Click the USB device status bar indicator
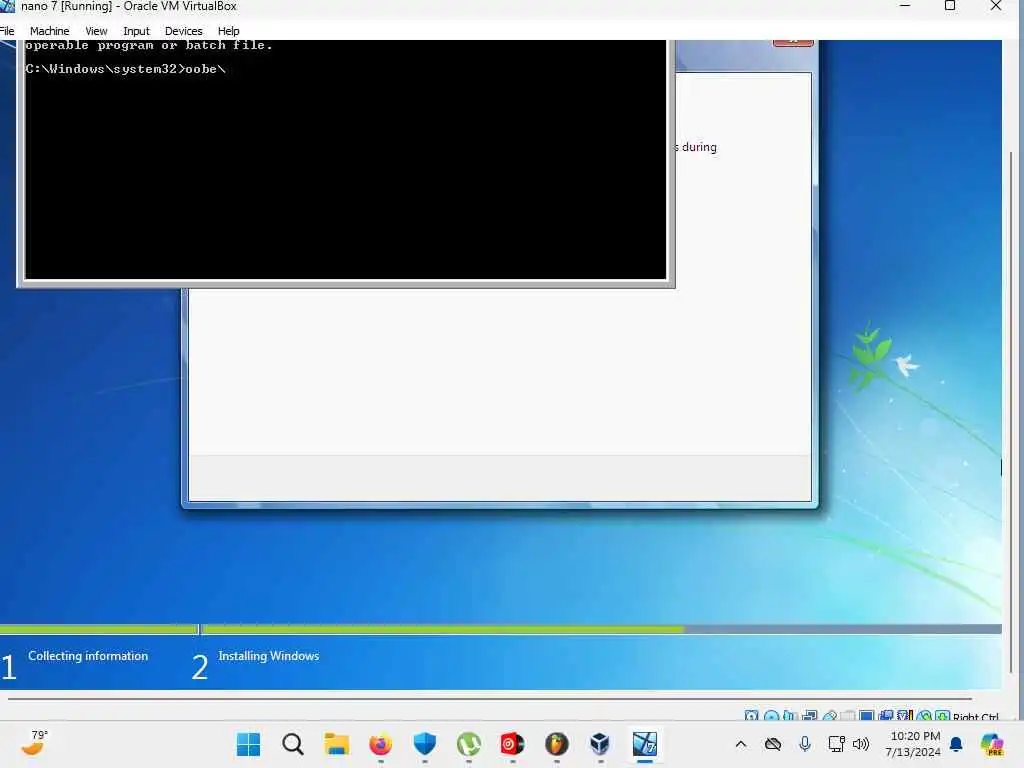 [x=830, y=716]
